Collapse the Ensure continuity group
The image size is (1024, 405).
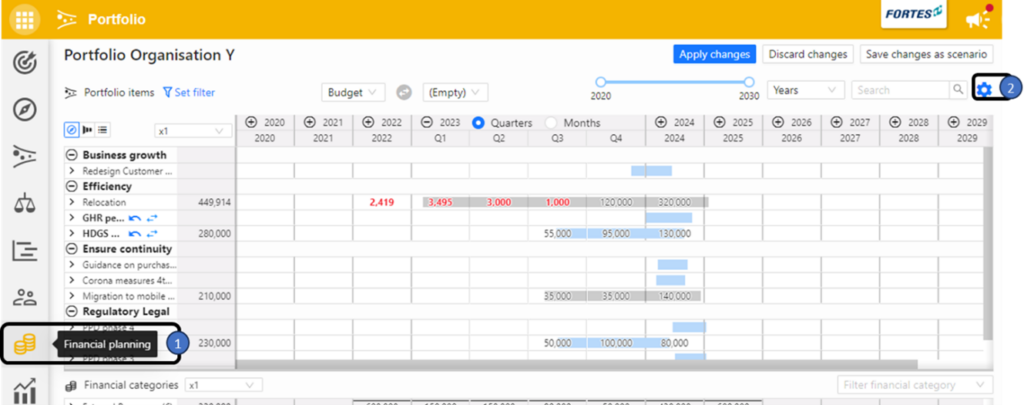[x=71, y=249]
